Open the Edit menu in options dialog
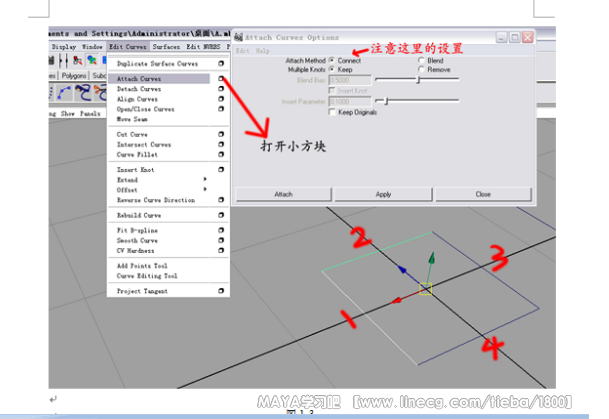The image size is (609, 419). pos(242,51)
